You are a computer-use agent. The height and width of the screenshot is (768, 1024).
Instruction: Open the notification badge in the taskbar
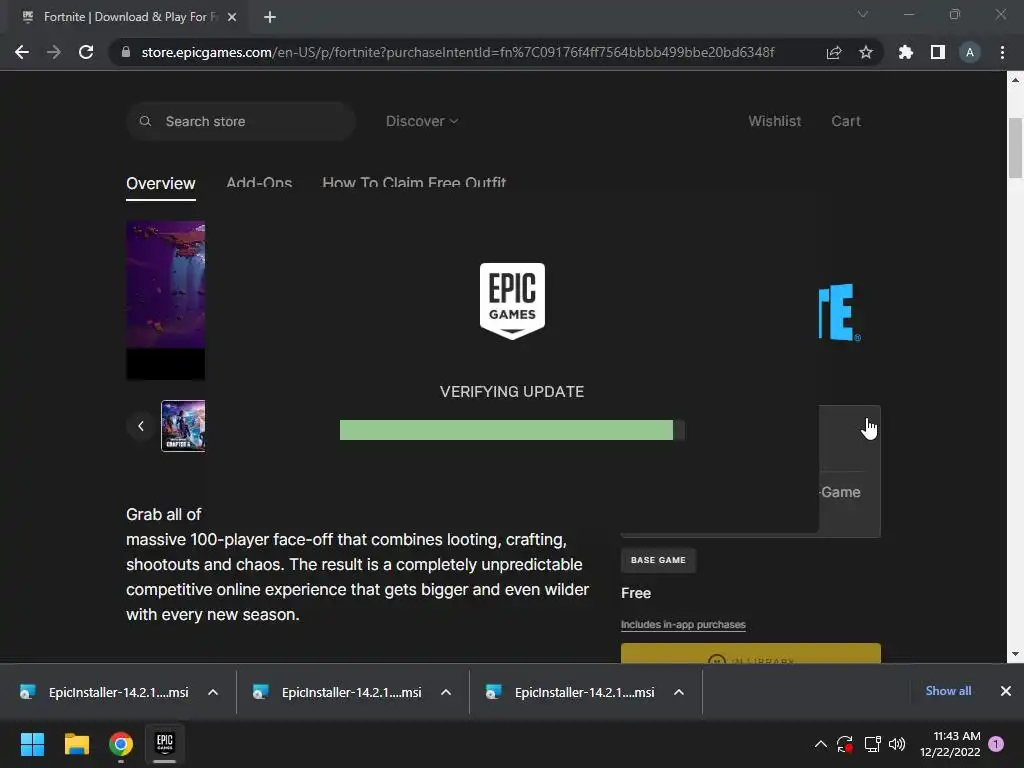point(996,744)
